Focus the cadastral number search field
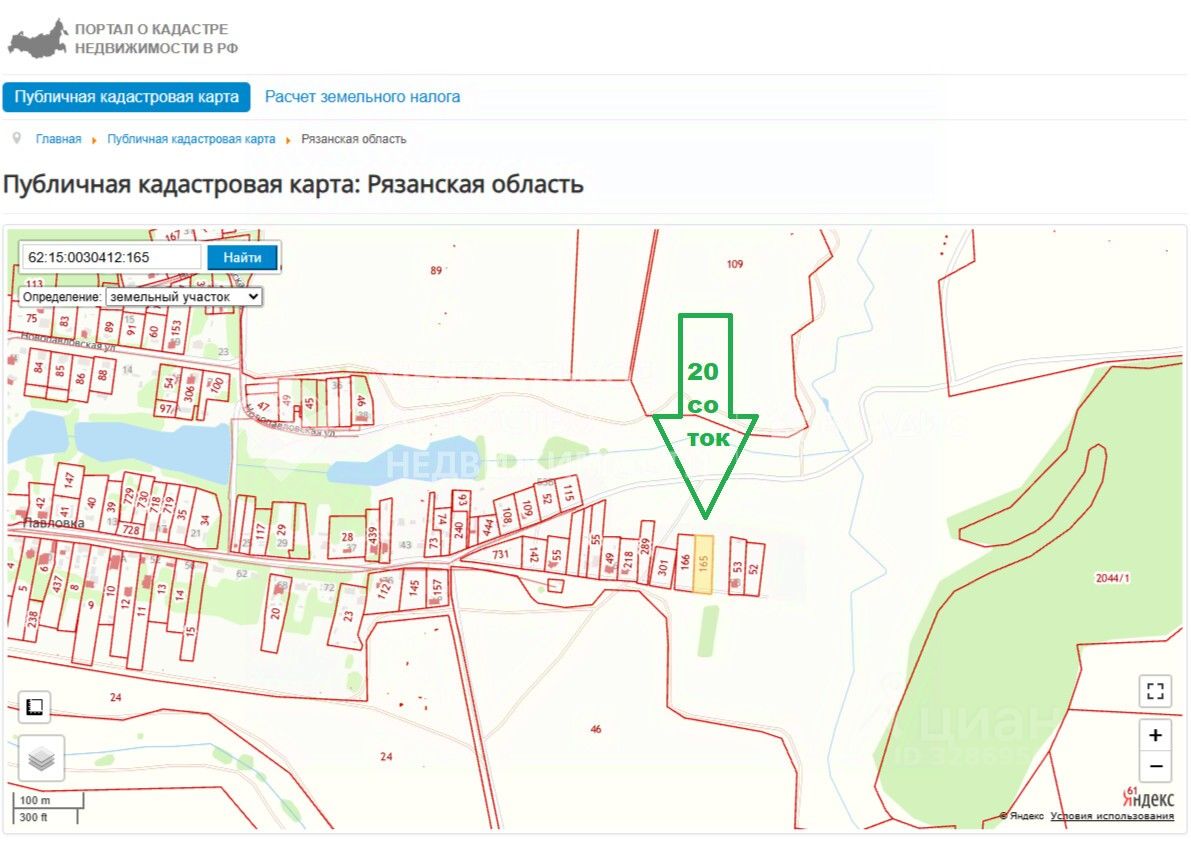This screenshot has height=846, width=1191. [112, 257]
